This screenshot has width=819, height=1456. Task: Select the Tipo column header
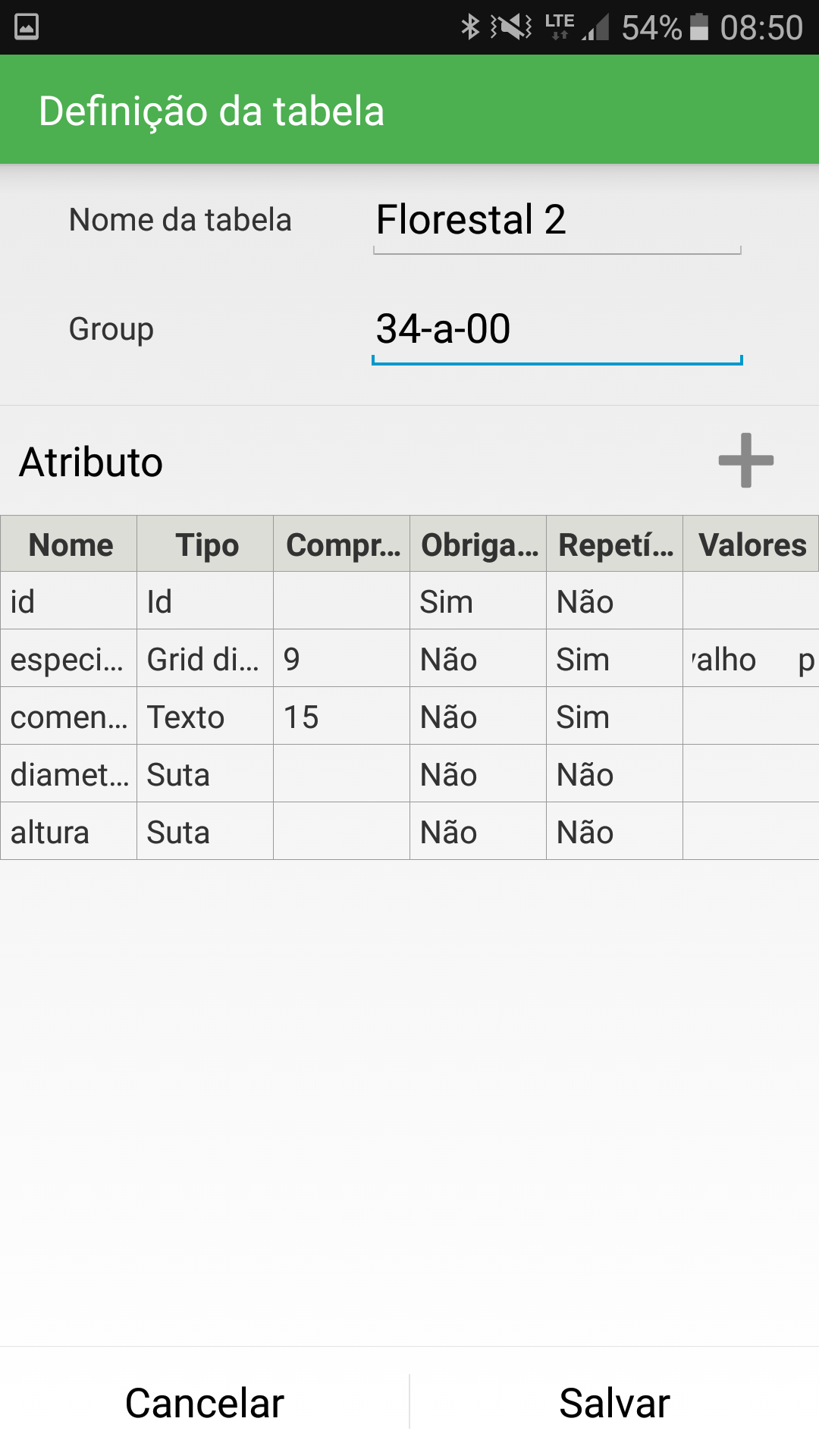tap(206, 544)
